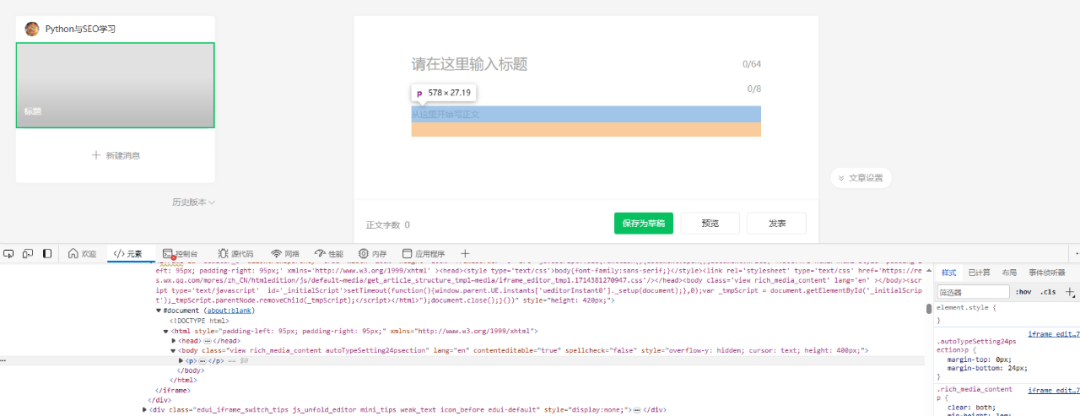Open the 网络 network tab
Image resolution: width=1080 pixels, height=416 pixels.
(x=285, y=253)
